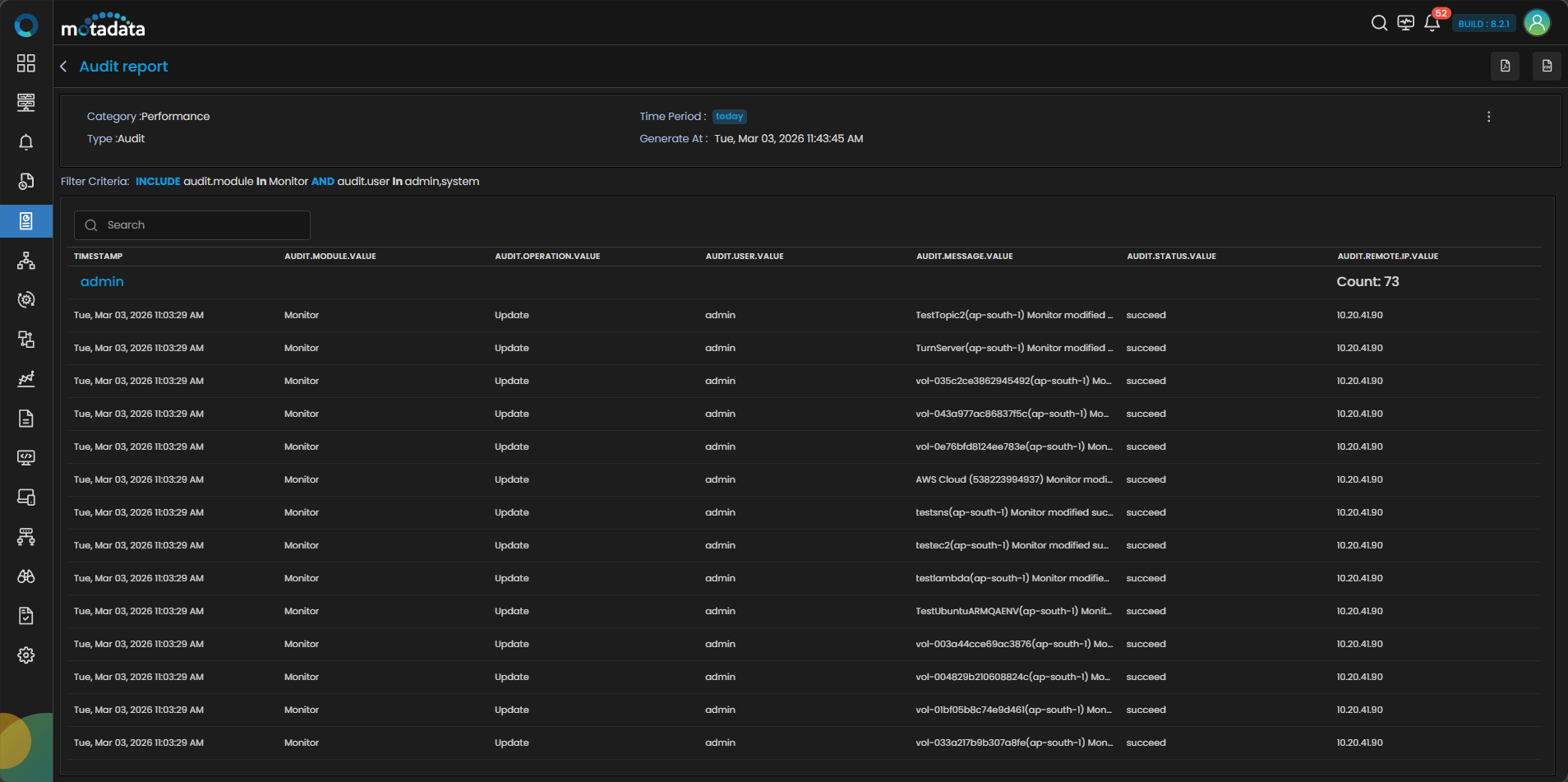Collapse the admin group row
Screen dimensions: 1568x782
(x=102, y=281)
